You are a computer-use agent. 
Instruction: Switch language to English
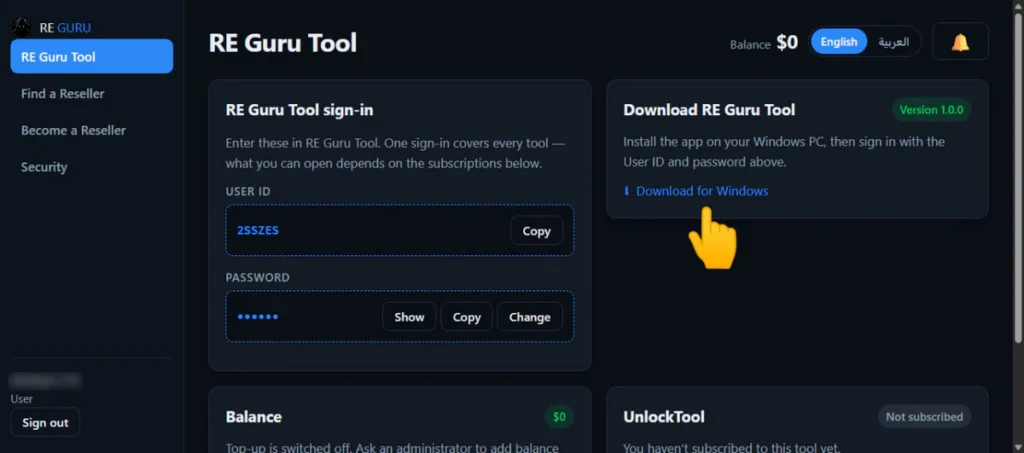839,42
